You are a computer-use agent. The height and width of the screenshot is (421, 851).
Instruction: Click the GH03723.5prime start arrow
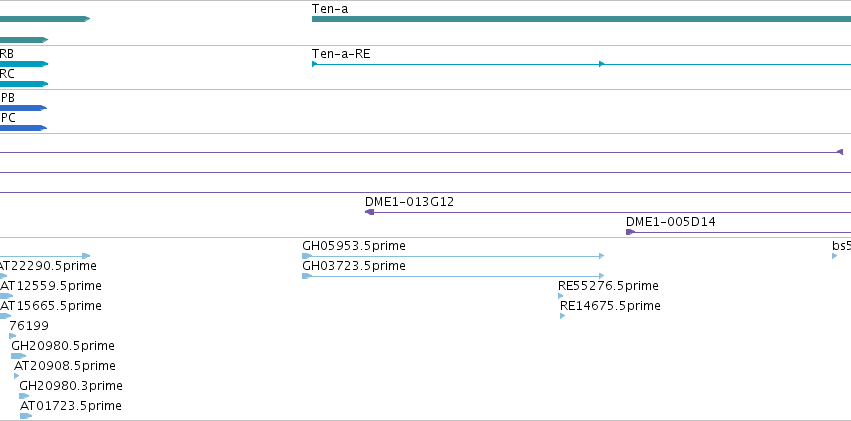(307, 276)
